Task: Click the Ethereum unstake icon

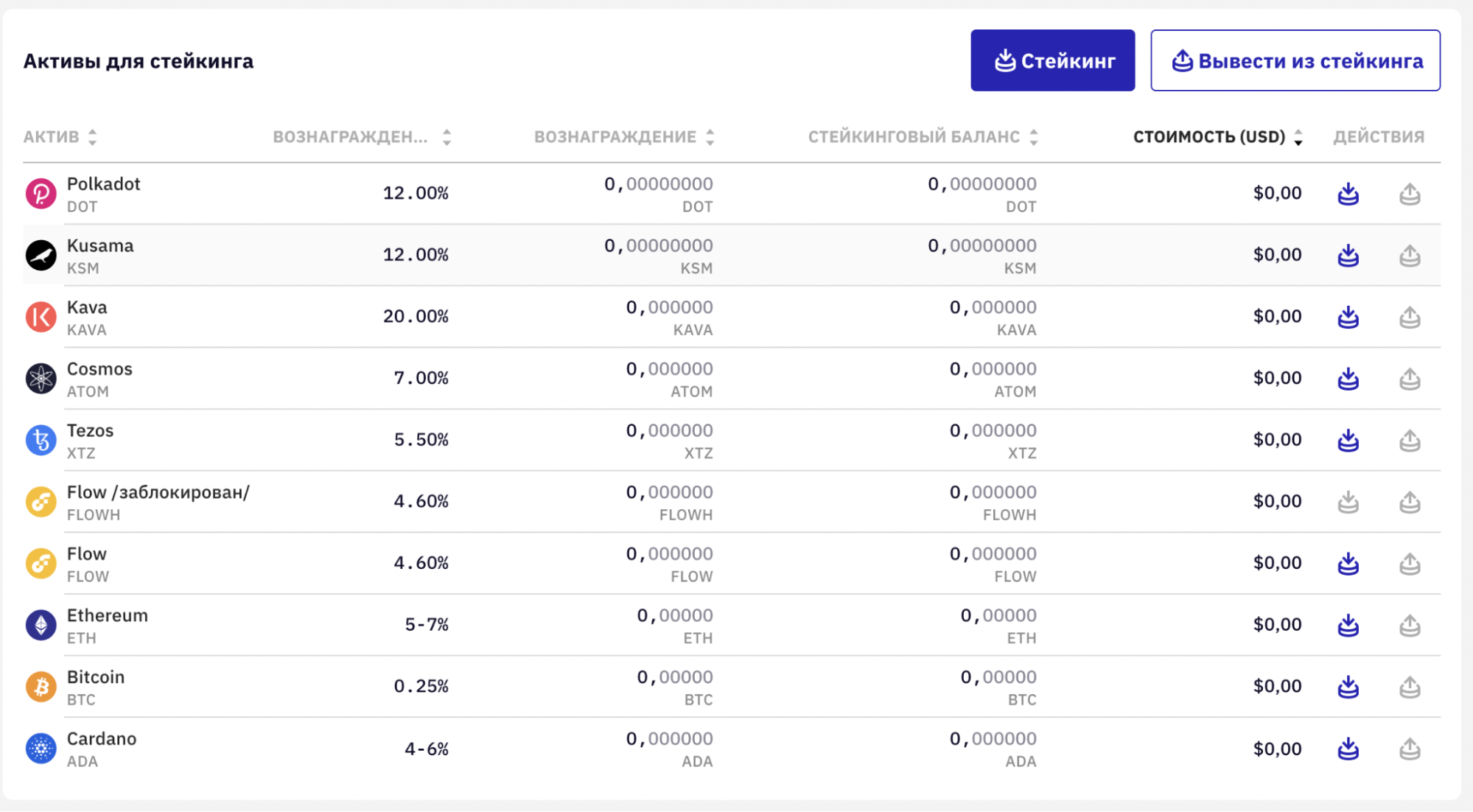Action: click(x=1409, y=626)
